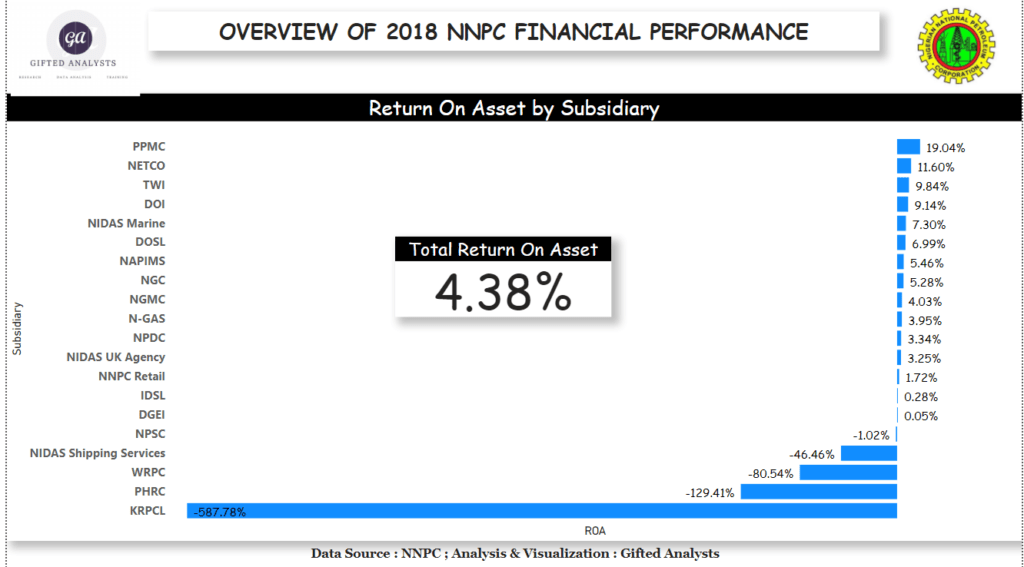
Task: Select the KRPCL bar in chart
Action: point(541,511)
